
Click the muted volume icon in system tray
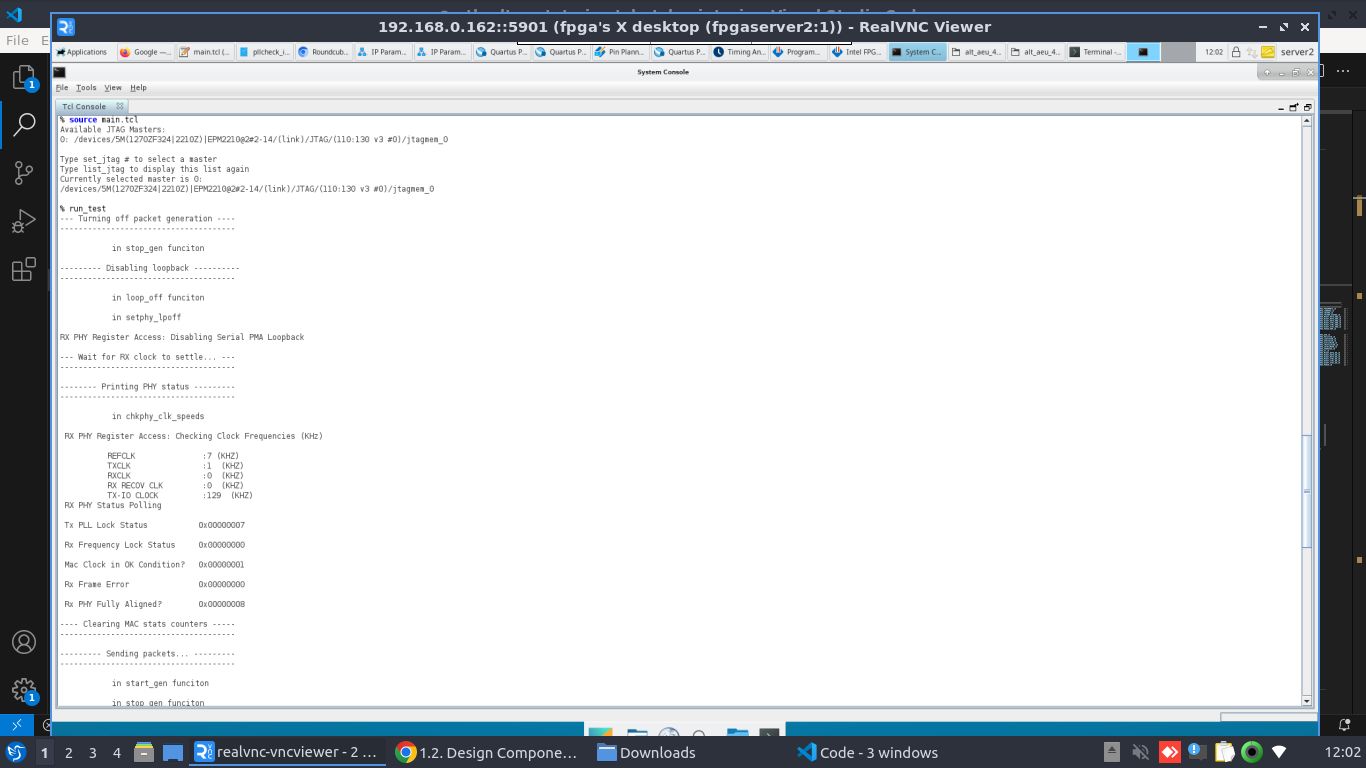[x=1140, y=752]
